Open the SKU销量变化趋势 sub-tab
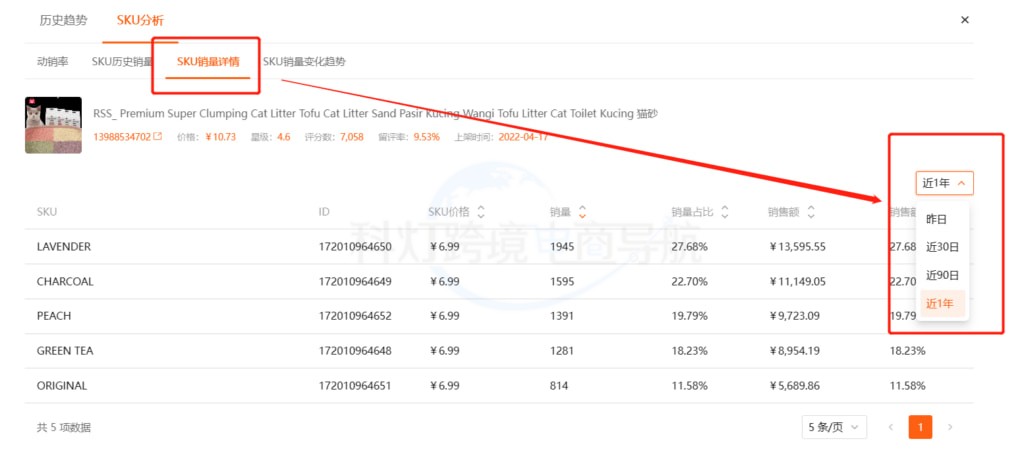The image size is (1024, 462). [304, 62]
